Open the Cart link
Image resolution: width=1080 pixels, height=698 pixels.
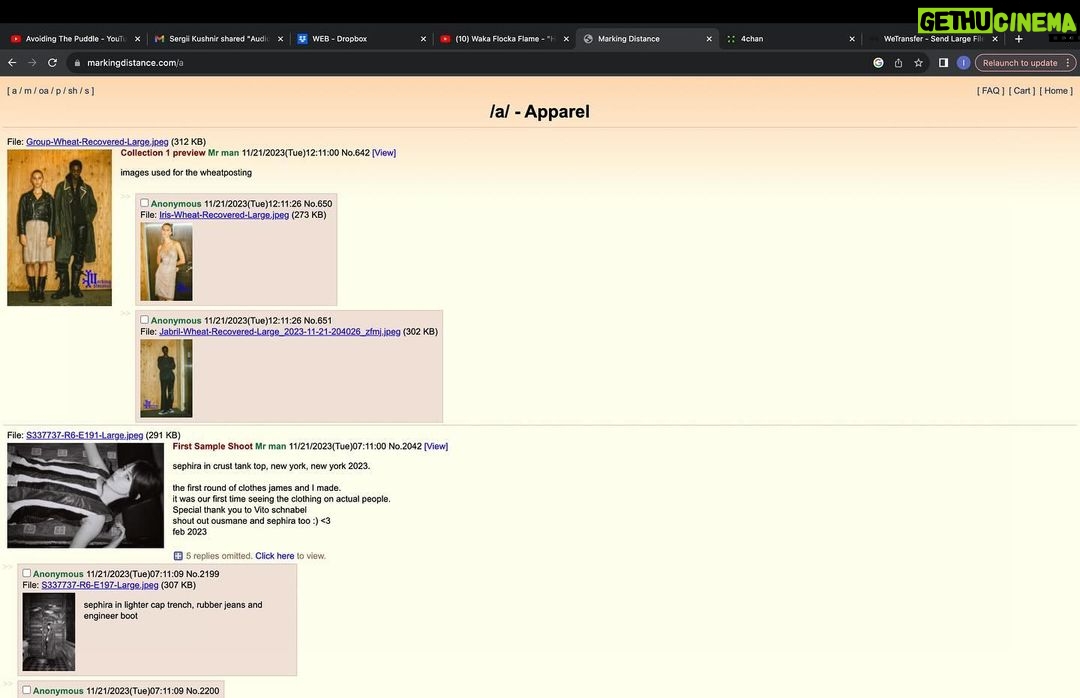pos(1022,91)
